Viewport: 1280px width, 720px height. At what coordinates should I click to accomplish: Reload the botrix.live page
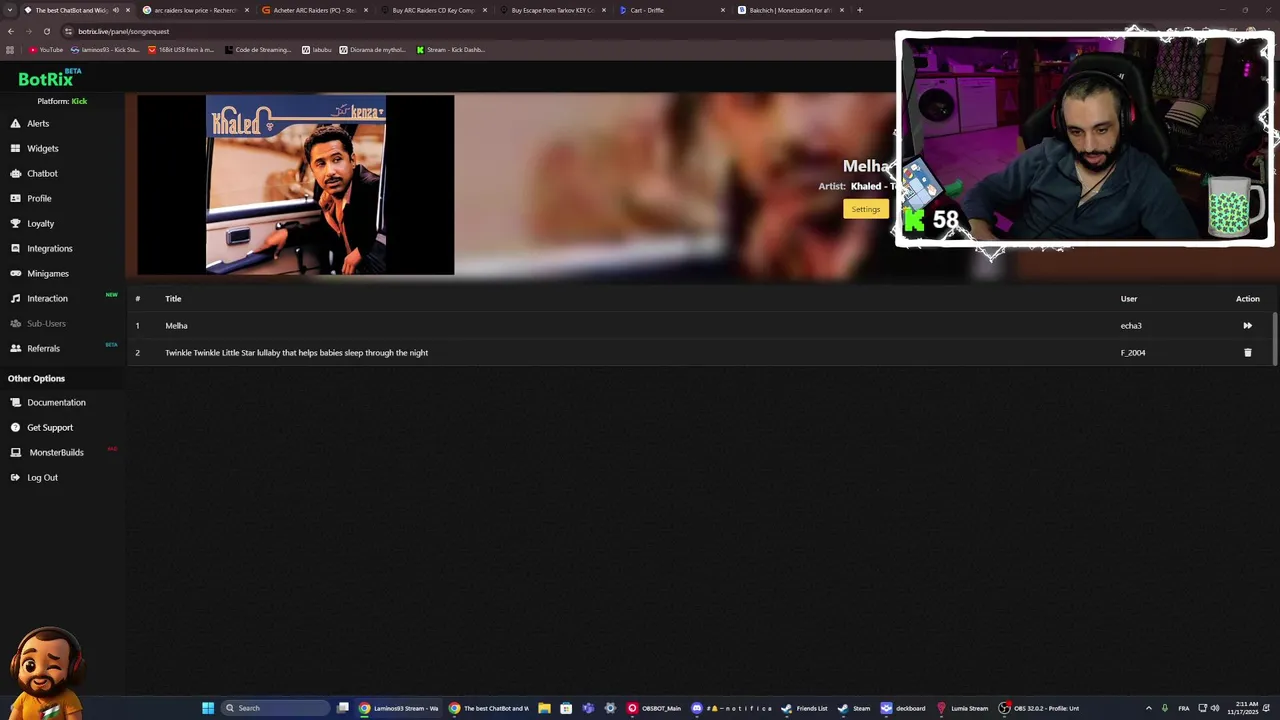pos(46,31)
